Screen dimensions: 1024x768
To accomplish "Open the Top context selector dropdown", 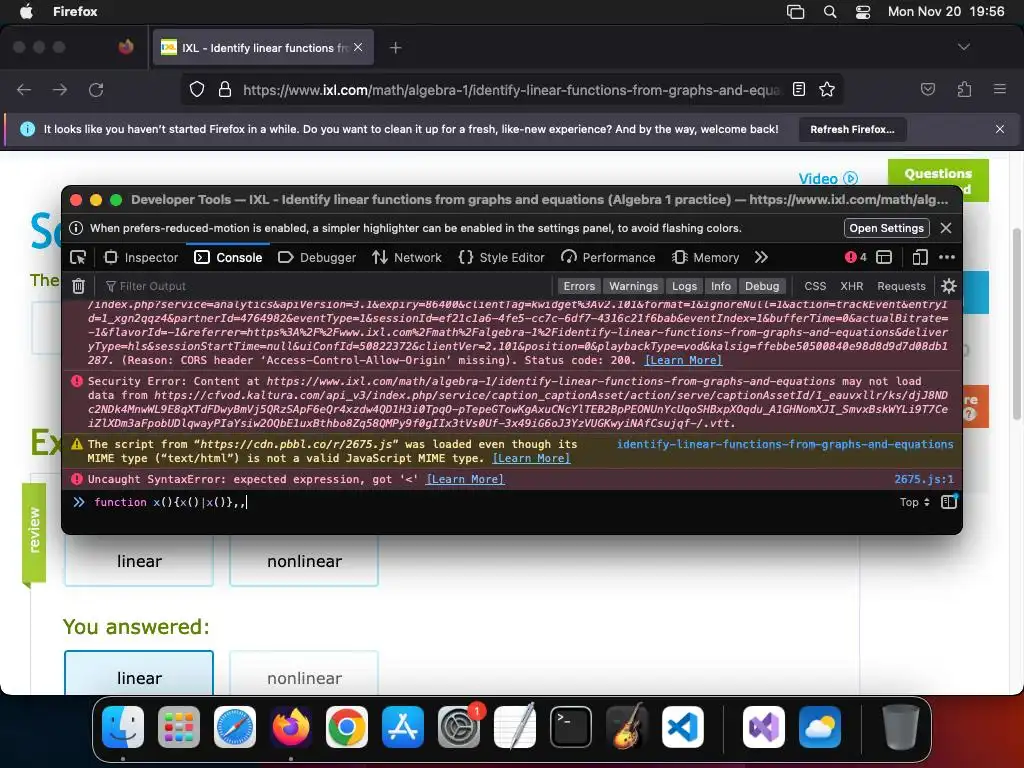I will click(914, 502).
